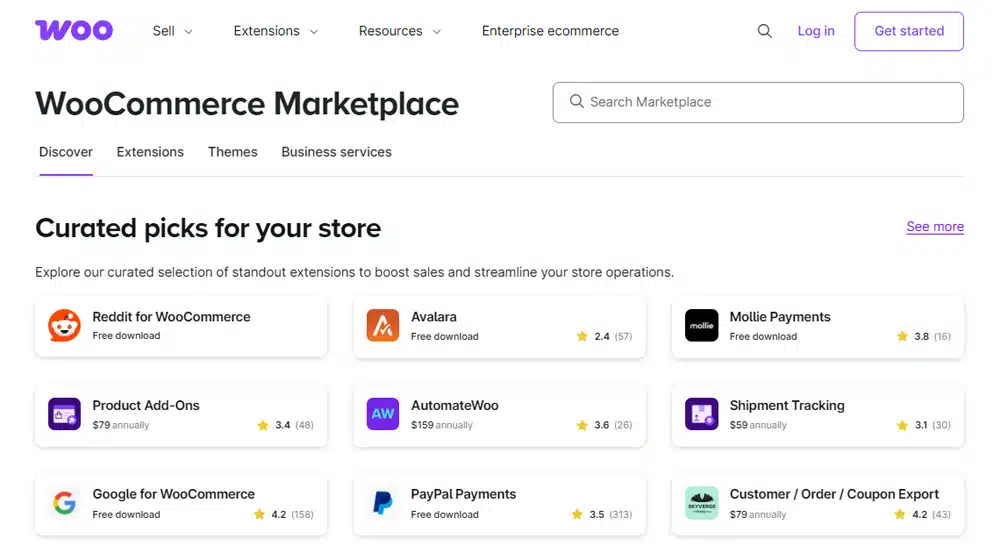1000x560 pixels.
Task: Click 'Free download' under Reddit for WooCommerce
Action: [126, 335]
